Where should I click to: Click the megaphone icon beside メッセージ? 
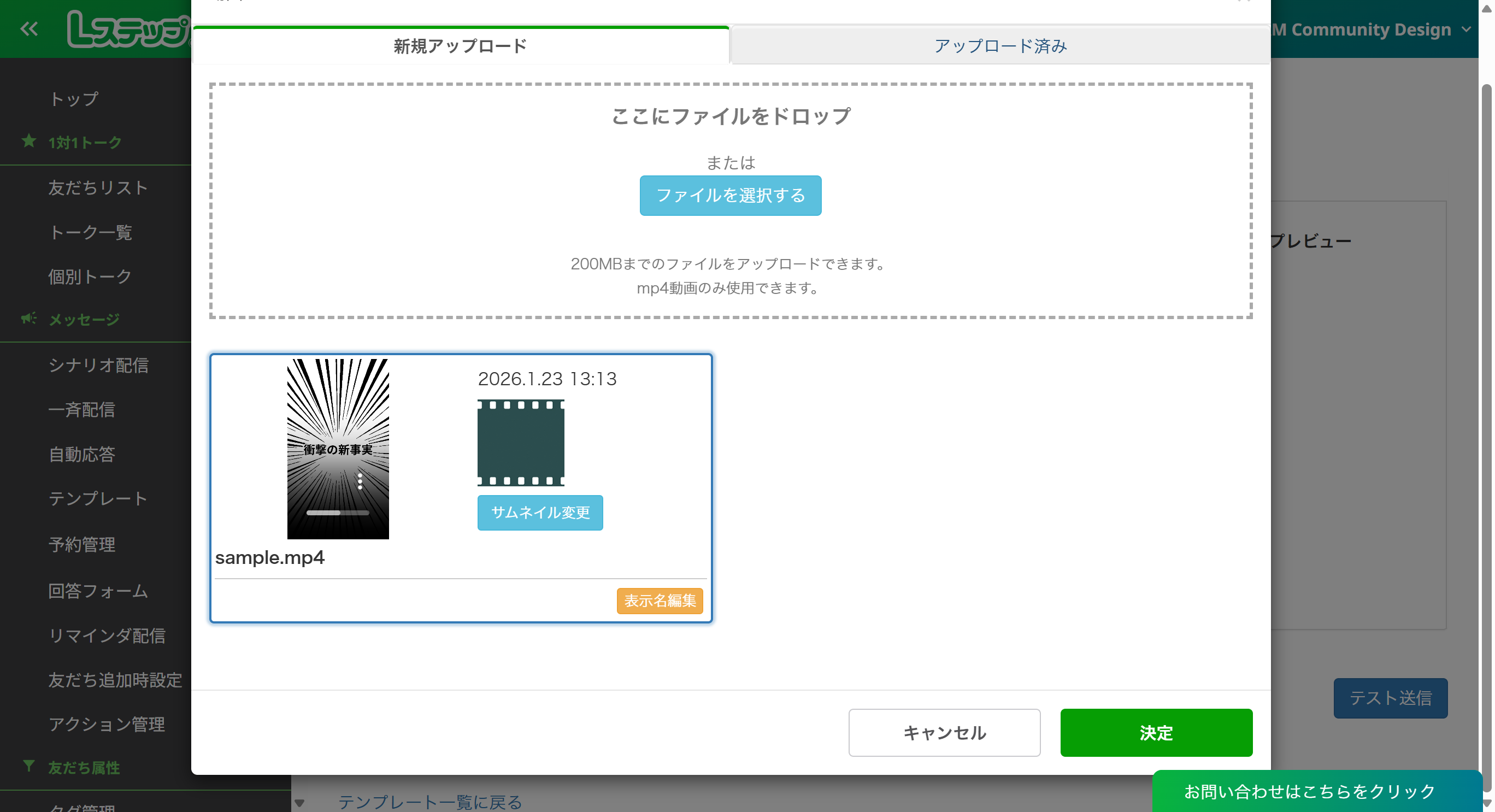[x=28, y=318]
